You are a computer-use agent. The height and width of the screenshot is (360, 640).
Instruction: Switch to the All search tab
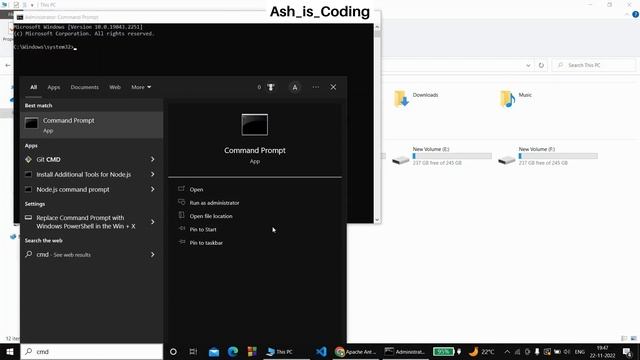[x=33, y=87]
